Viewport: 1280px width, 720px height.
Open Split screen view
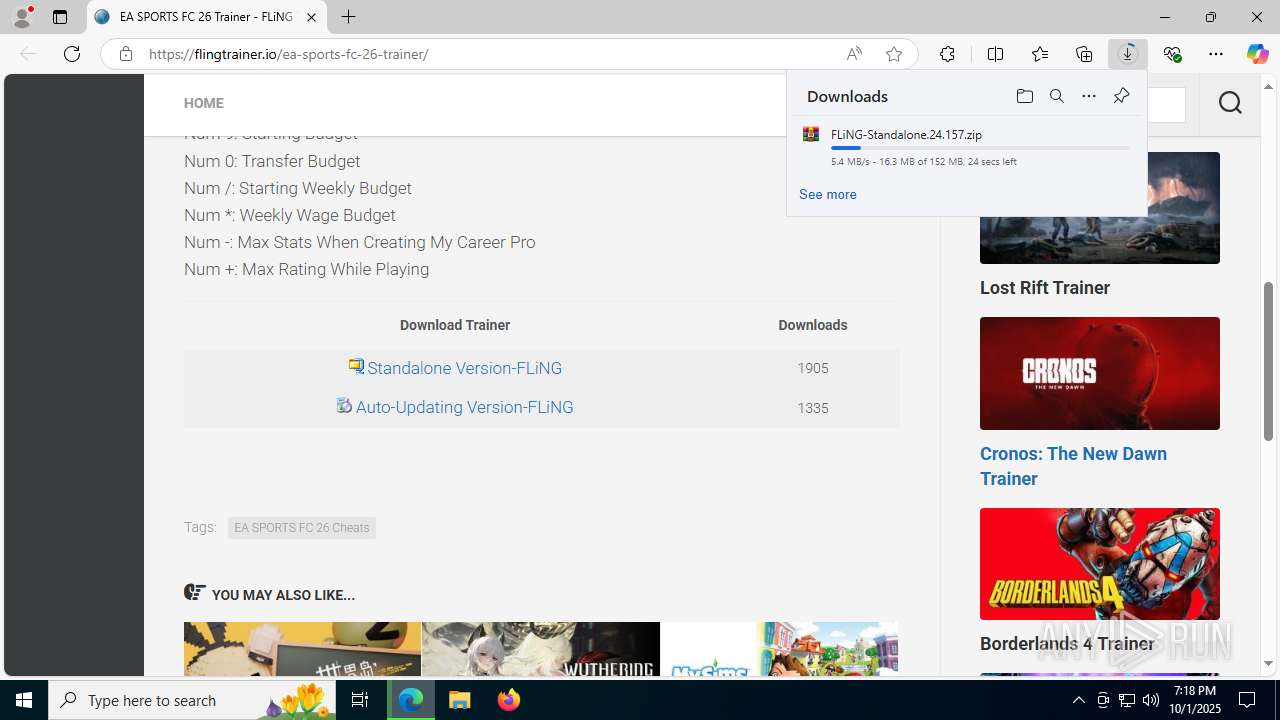[995, 54]
